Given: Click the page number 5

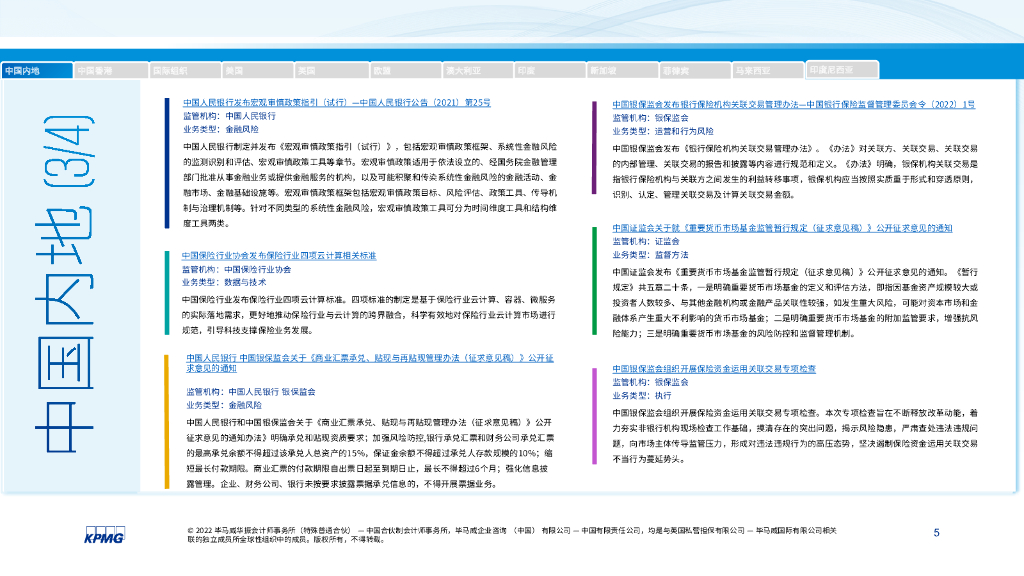Looking at the screenshot, I should pos(936,533).
